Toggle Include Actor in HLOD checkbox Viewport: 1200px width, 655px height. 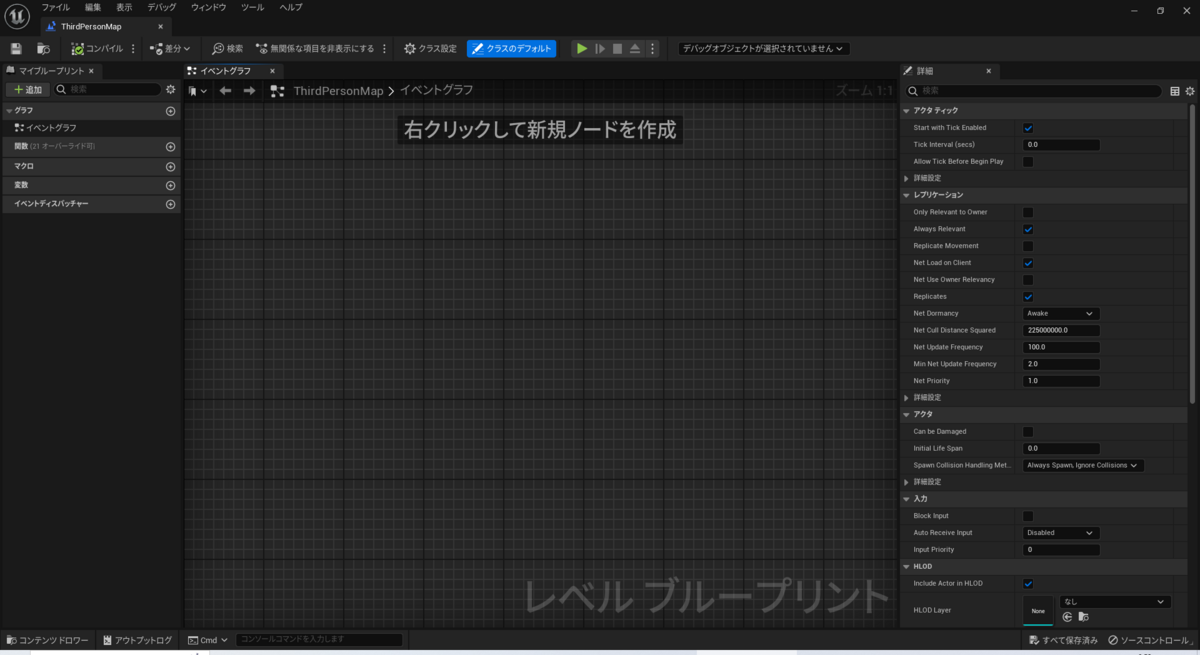click(1028, 583)
